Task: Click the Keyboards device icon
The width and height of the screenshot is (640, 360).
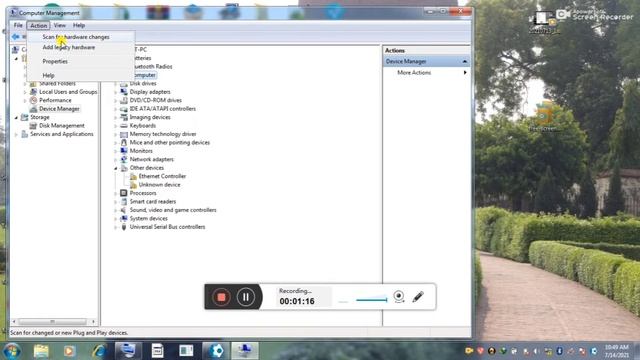Action: [124, 126]
